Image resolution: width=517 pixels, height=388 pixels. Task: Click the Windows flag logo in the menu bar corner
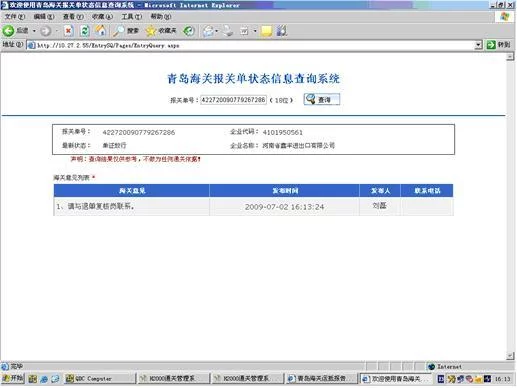point(505,16)
